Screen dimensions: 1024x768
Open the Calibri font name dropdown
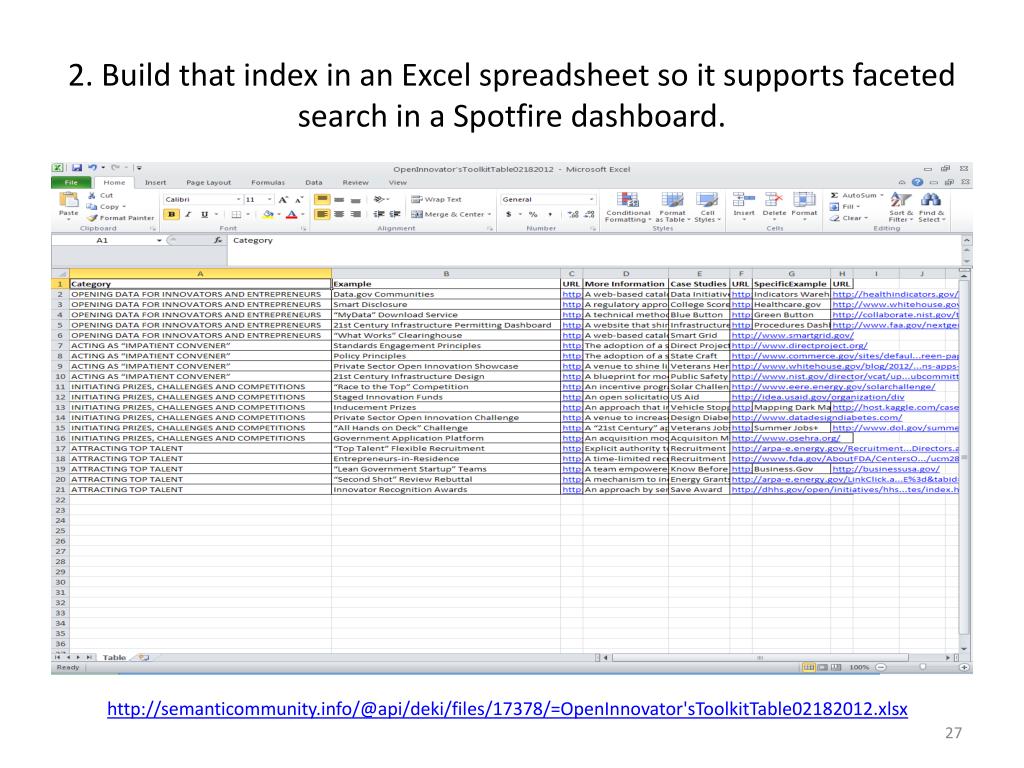pyautogui.click(x=238, y=199)
